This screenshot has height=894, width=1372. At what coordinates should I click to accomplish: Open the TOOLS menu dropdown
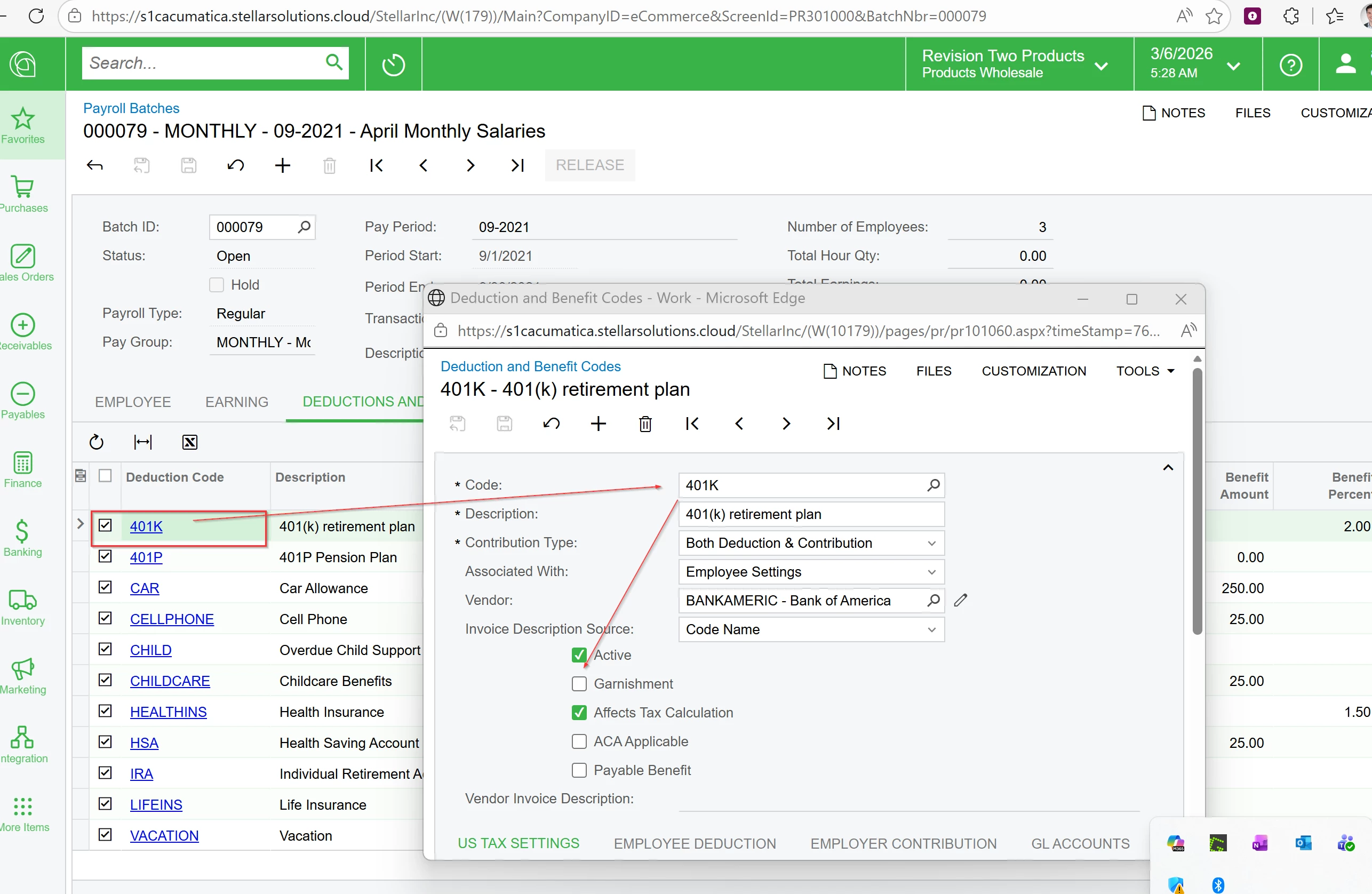click(1145, 371)
